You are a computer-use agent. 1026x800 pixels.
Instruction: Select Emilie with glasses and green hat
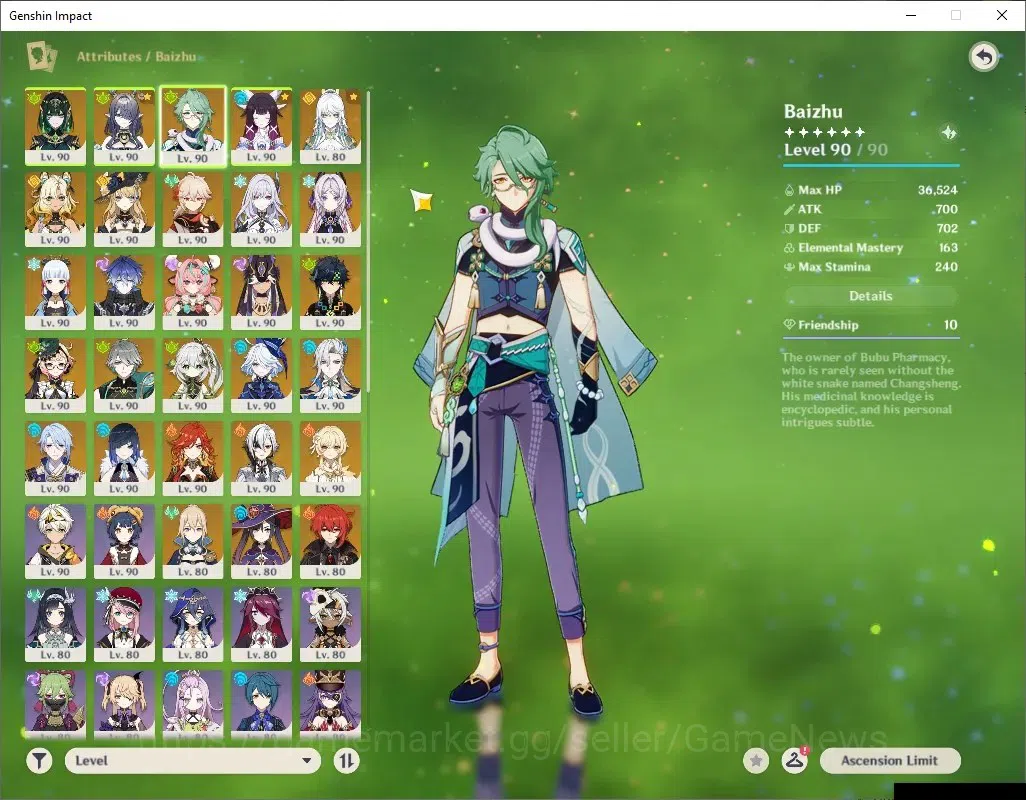click(x=56, y=375)
